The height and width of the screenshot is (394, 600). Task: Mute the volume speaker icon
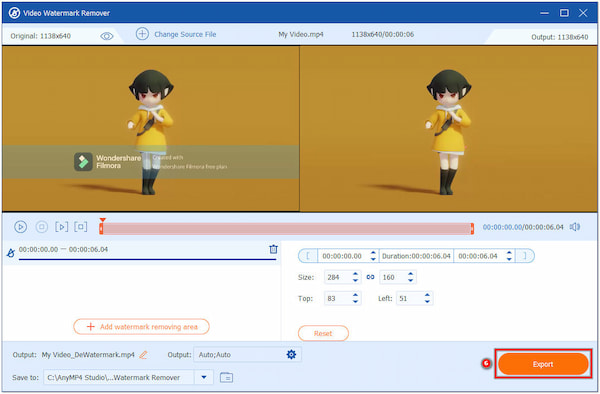(x=574, y=227)
